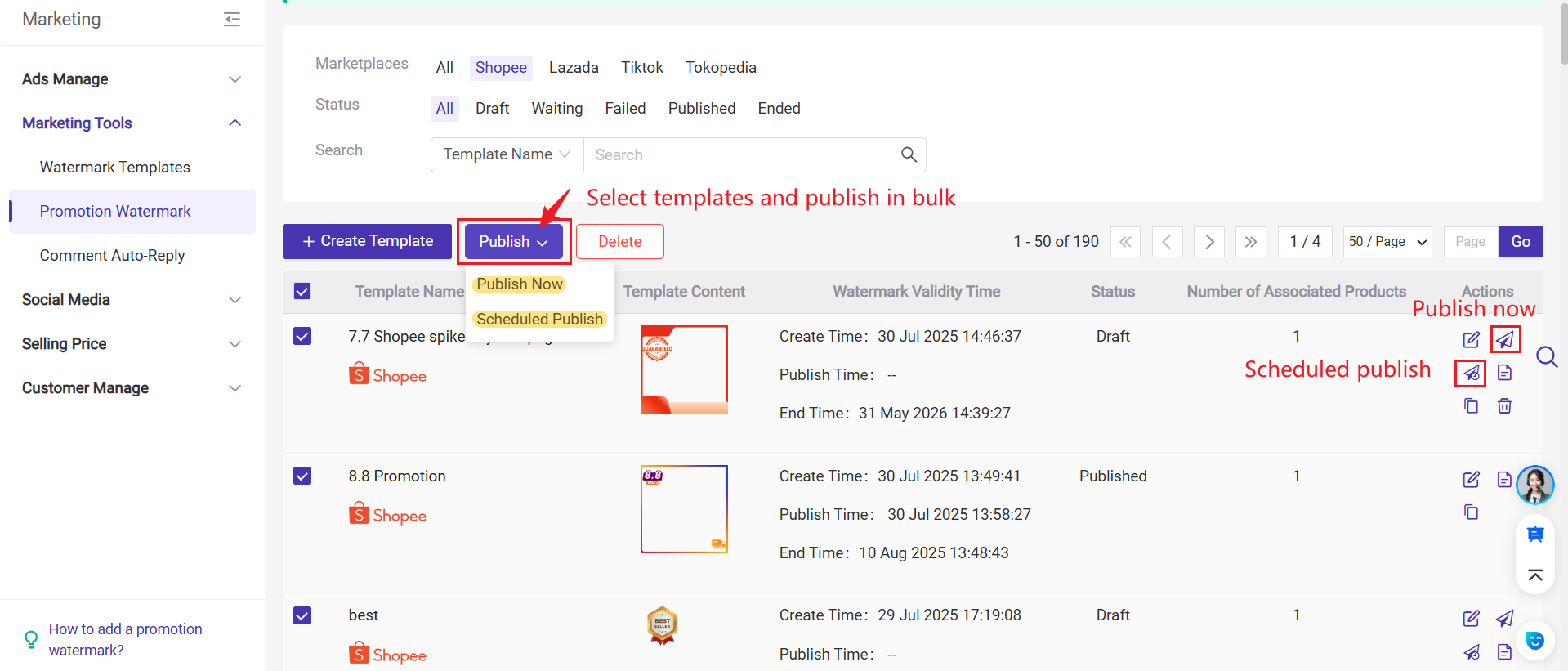Click the Go page button

[1520, 242]
